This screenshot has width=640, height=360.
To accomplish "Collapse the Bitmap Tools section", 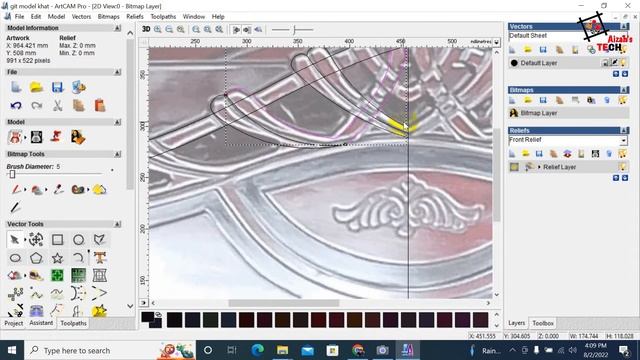I will pos(117,154).
